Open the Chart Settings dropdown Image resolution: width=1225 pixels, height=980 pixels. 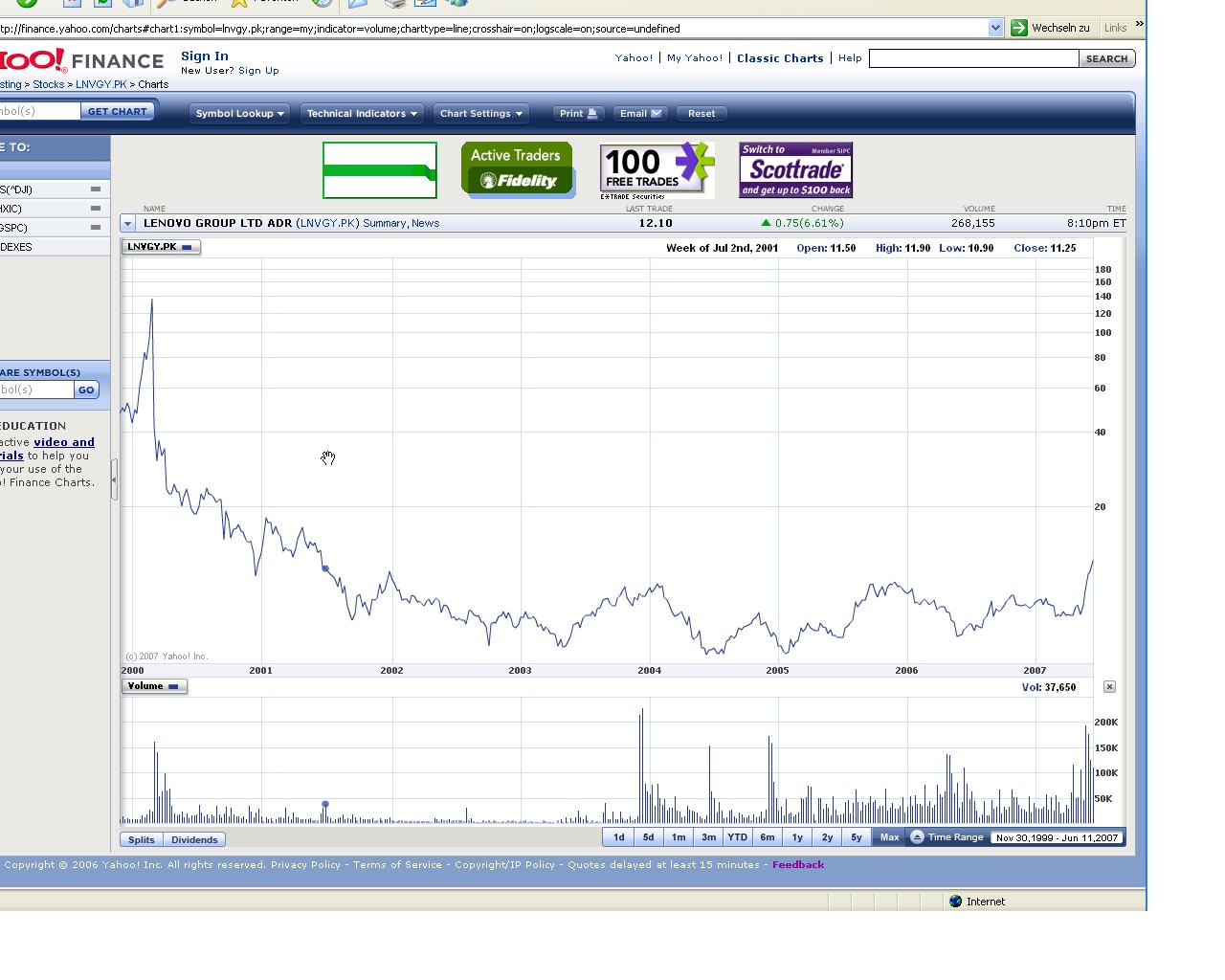481,113
